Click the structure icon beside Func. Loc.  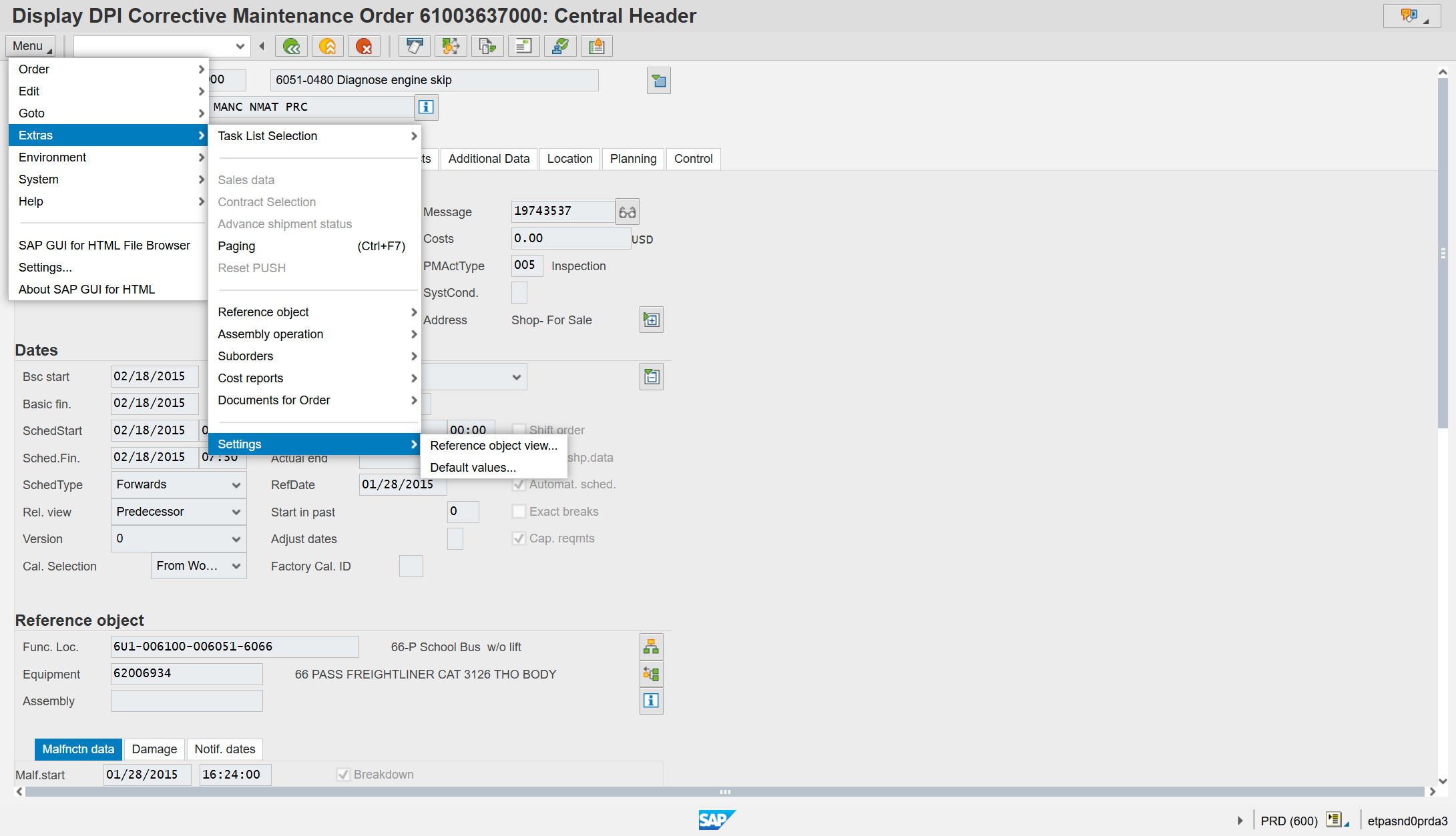click(652, 647)
